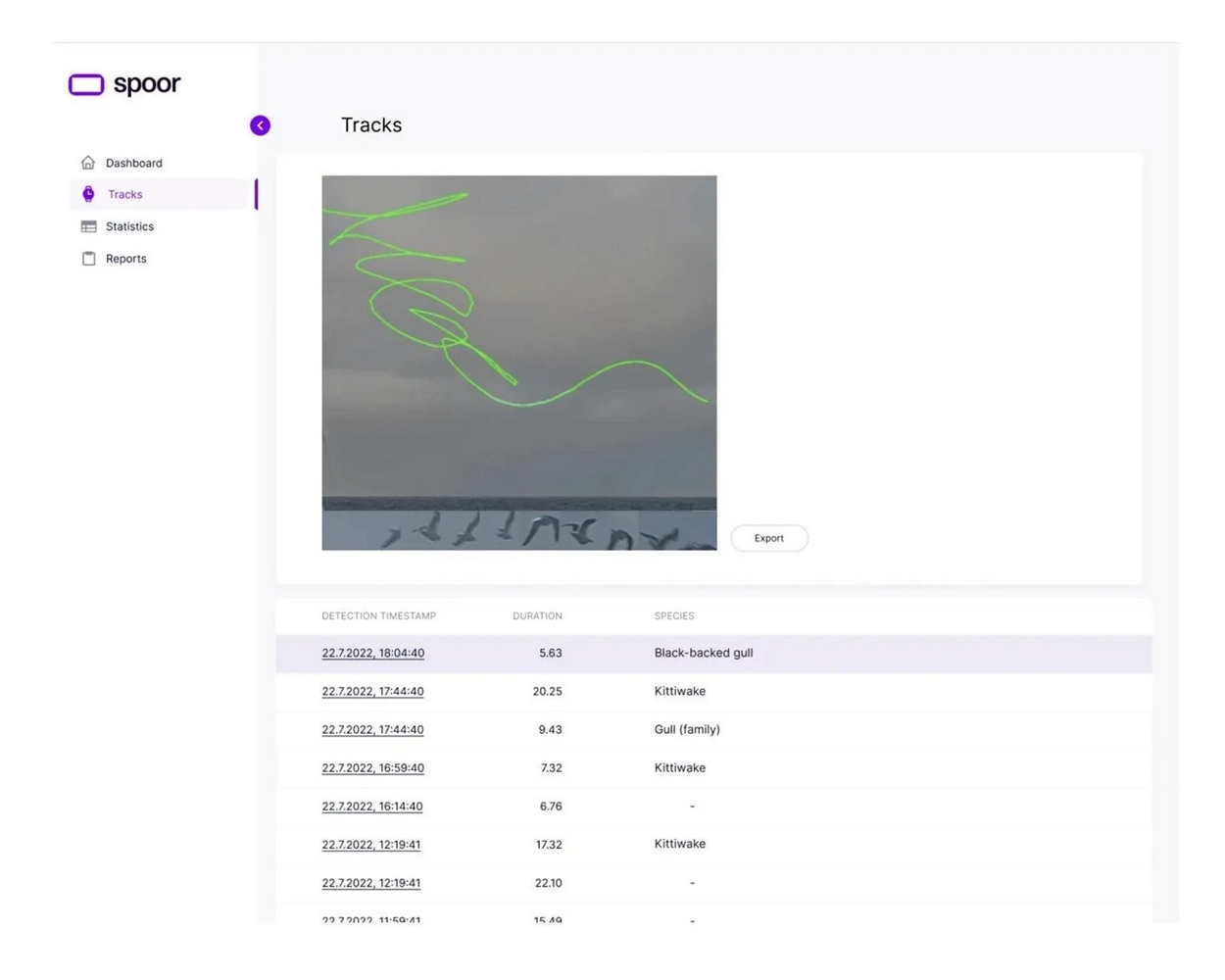Click the Tracks sidebar icon

[x=88, y=194]
